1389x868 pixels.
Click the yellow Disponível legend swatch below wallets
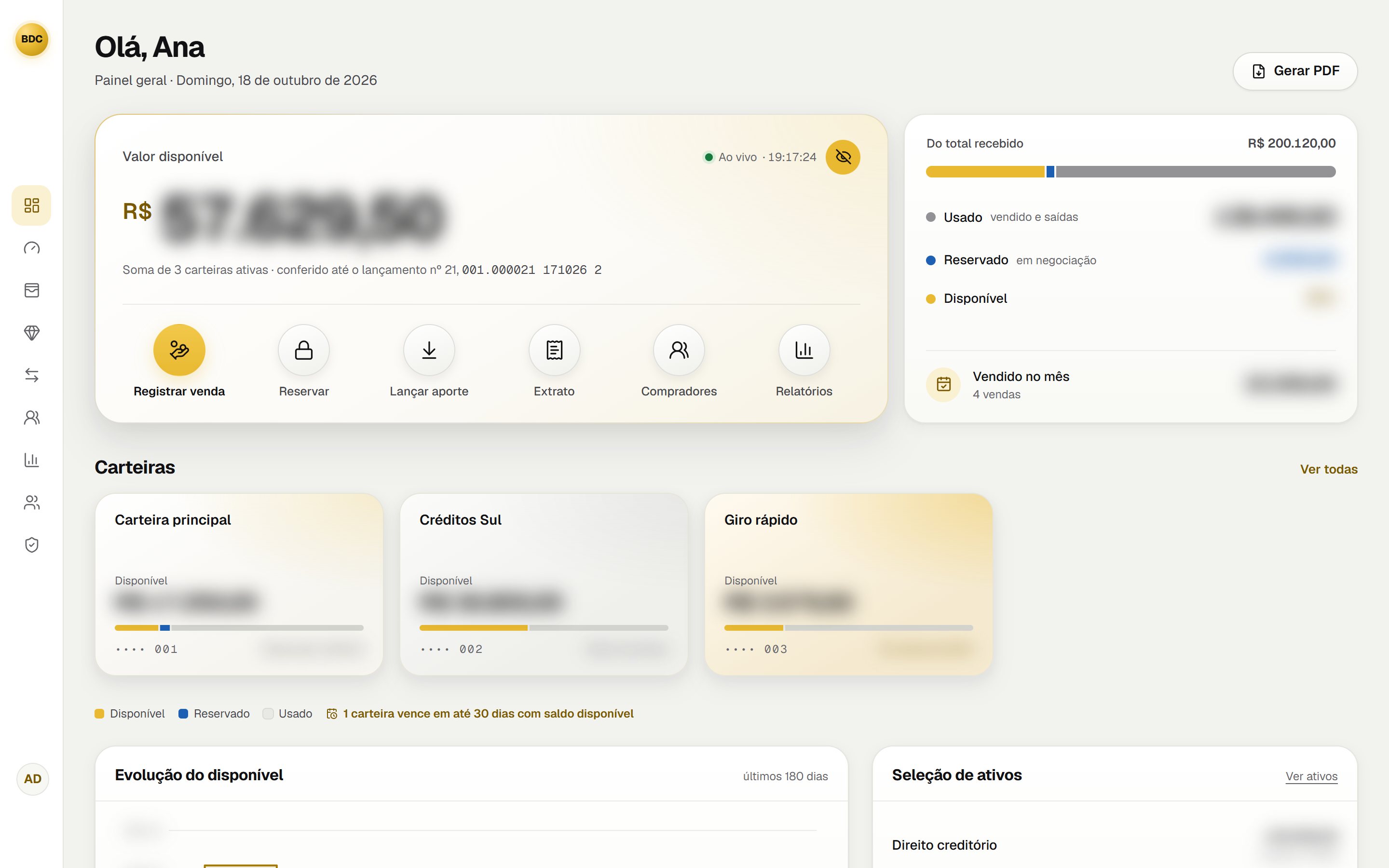point(99,714)
